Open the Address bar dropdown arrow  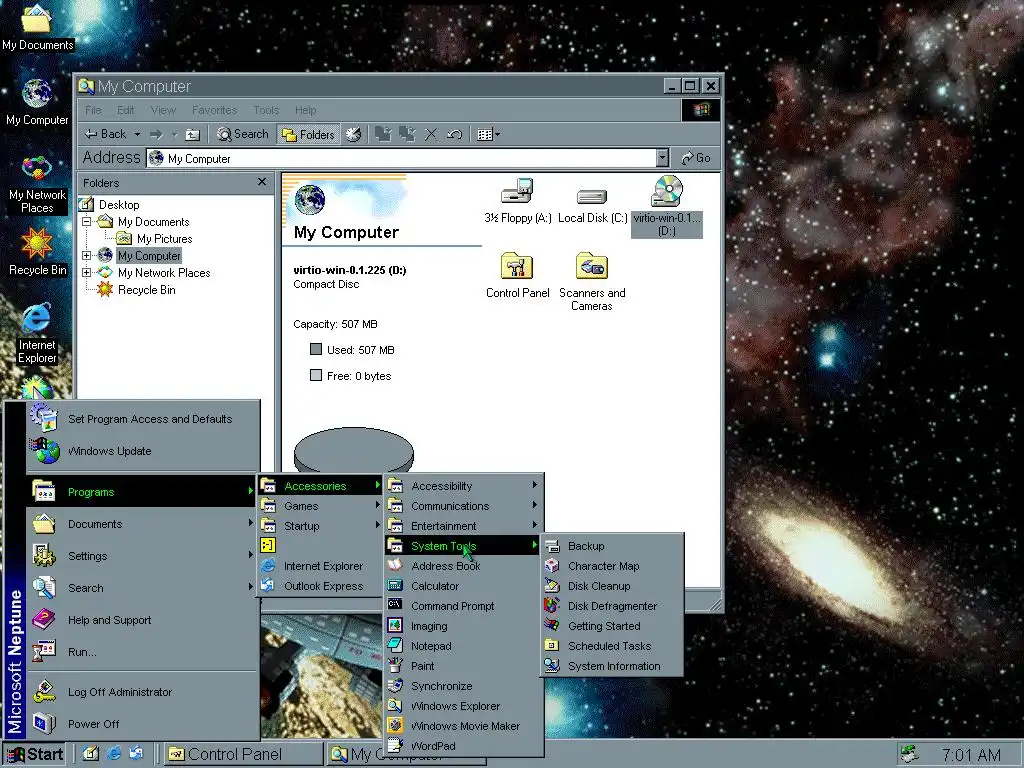[662, 158]
